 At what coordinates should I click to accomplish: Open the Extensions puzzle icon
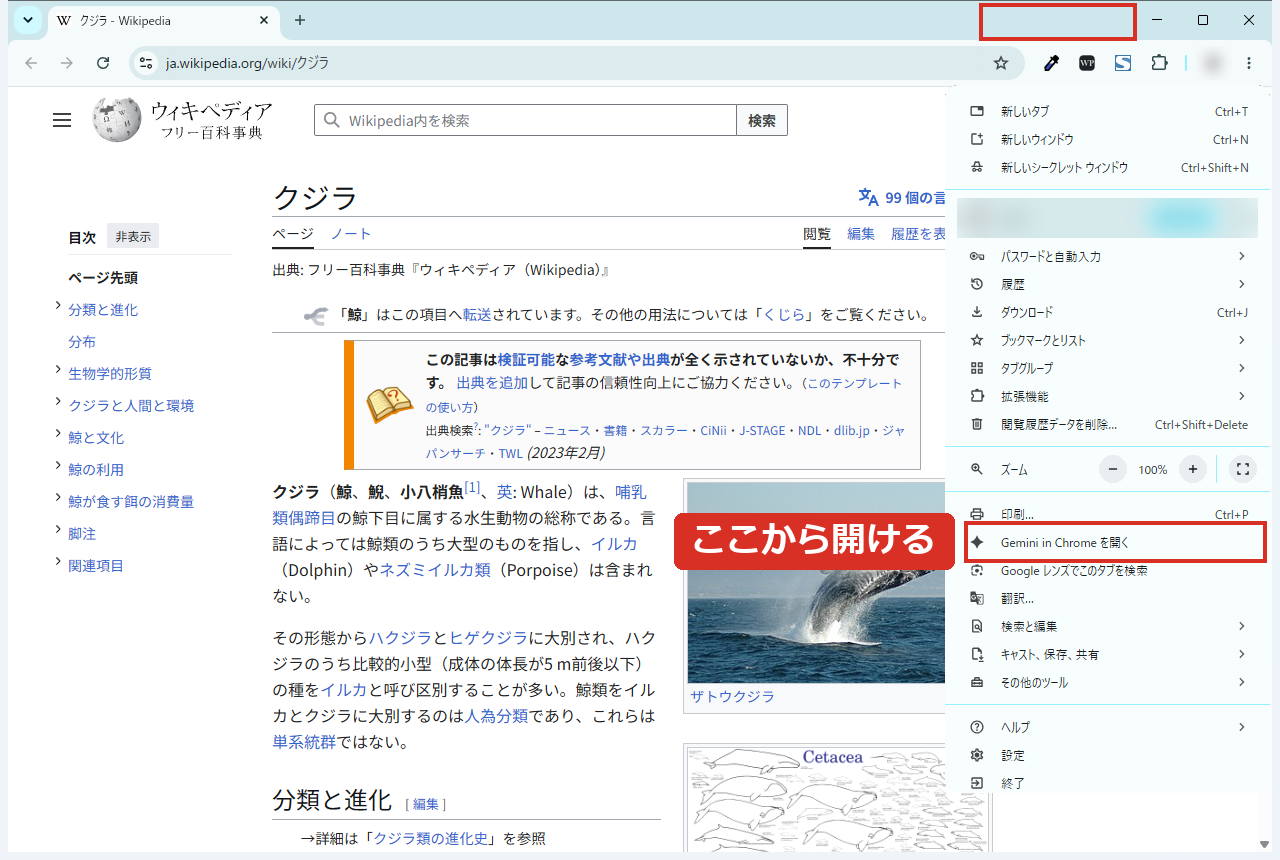pos(1159,63)
